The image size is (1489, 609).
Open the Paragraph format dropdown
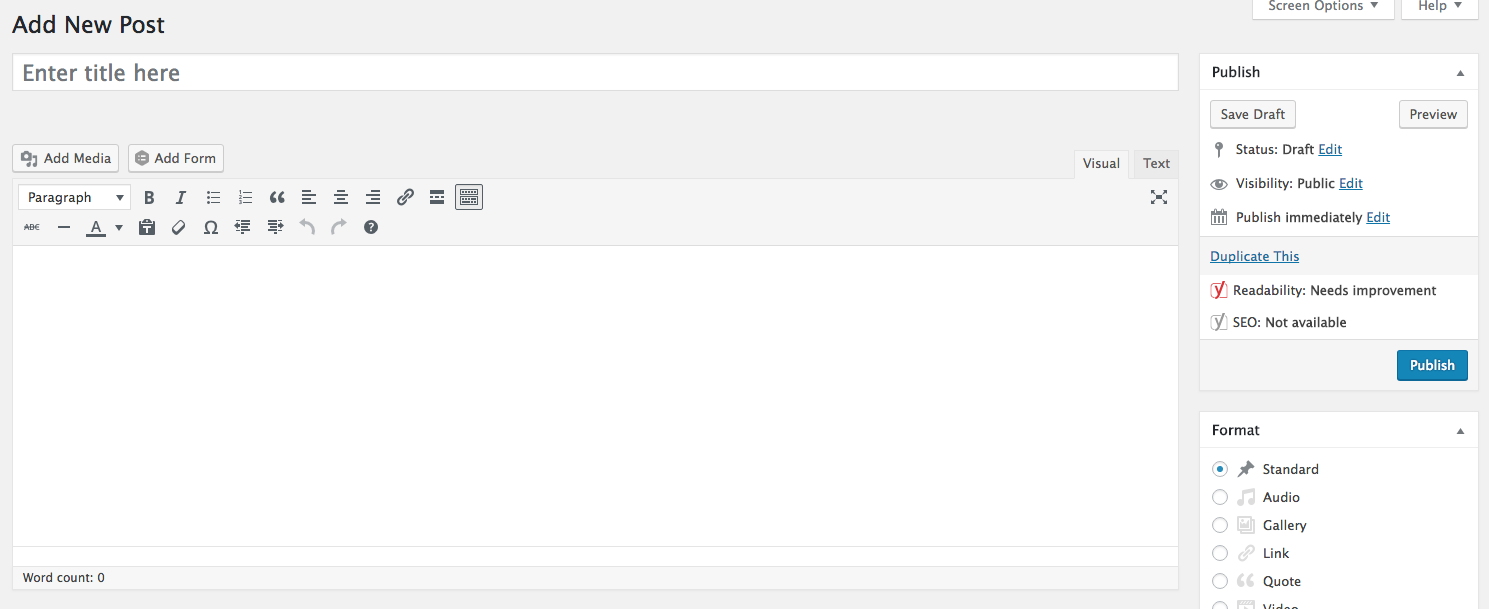pyautogui.click(x=75, y=197)
